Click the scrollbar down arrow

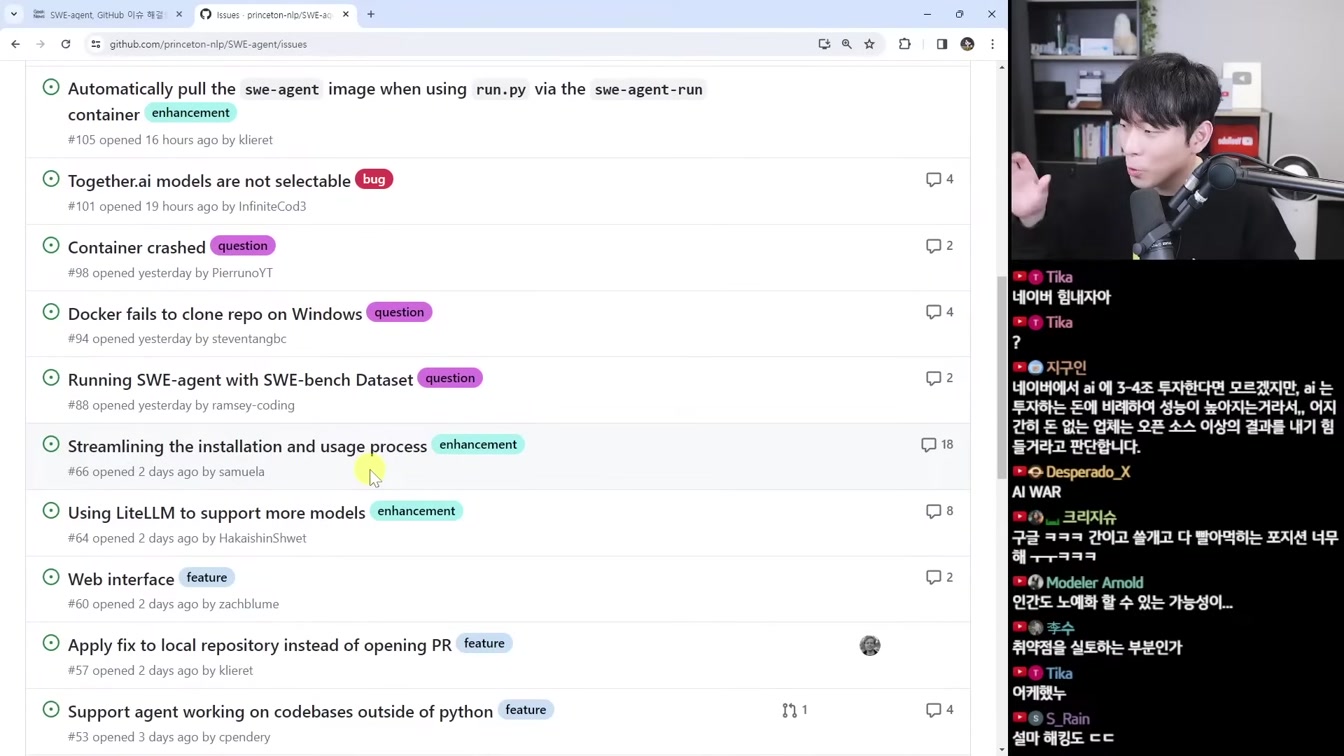[x=1002, y=749]
